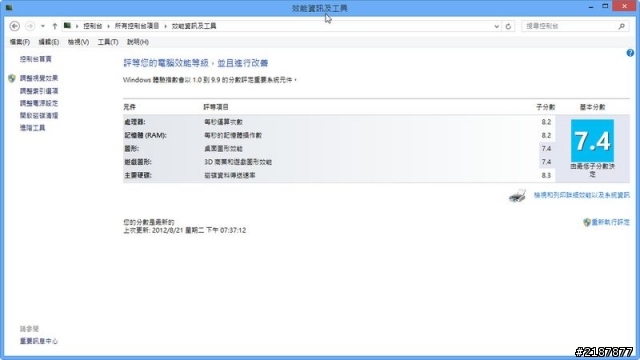Click the 基本分數 column header
The image size is (640, 360).
point(592,107)
